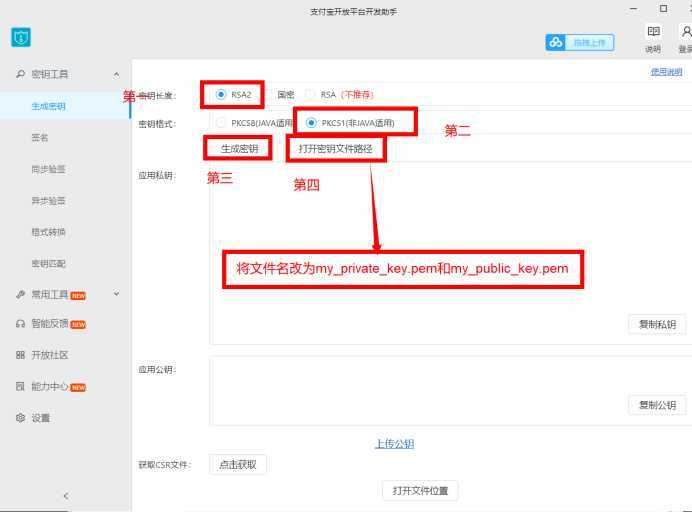Screen dimensions: 692x513
Task: Select the RSA2 radio button
Action: click(x=221, y=94)
